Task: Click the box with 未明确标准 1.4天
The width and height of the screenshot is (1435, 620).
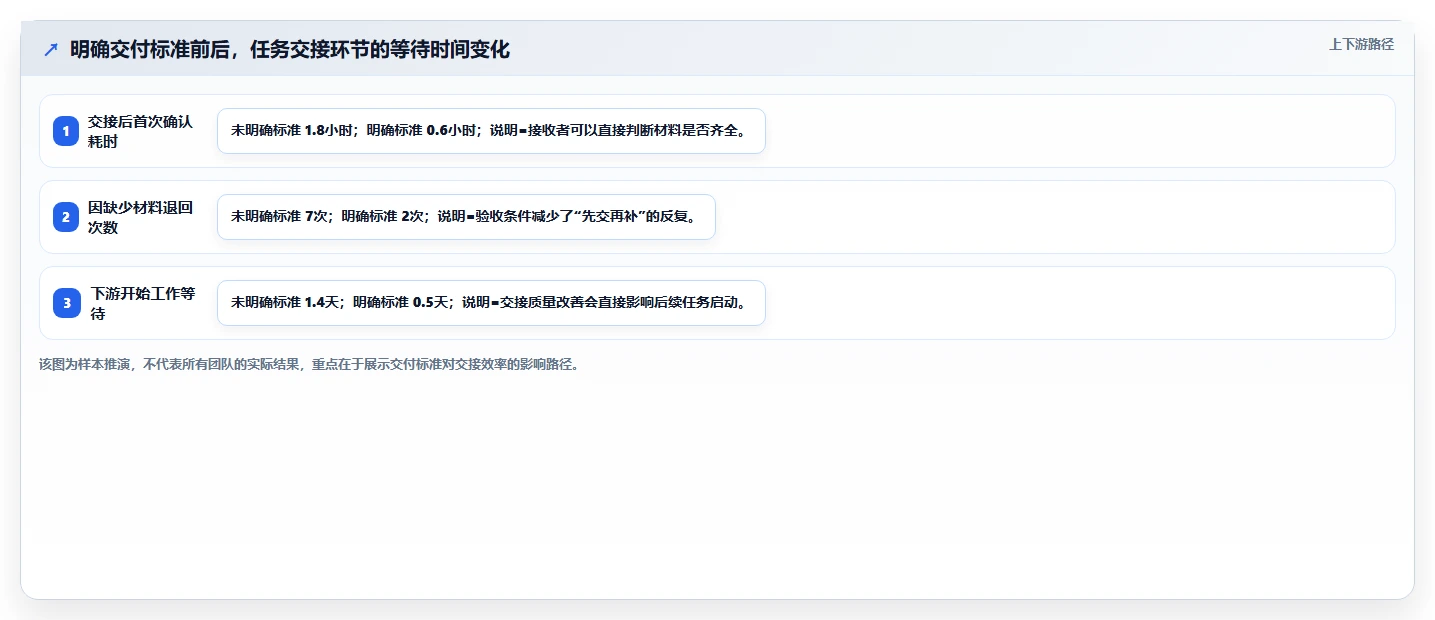Action: [491, 303]
